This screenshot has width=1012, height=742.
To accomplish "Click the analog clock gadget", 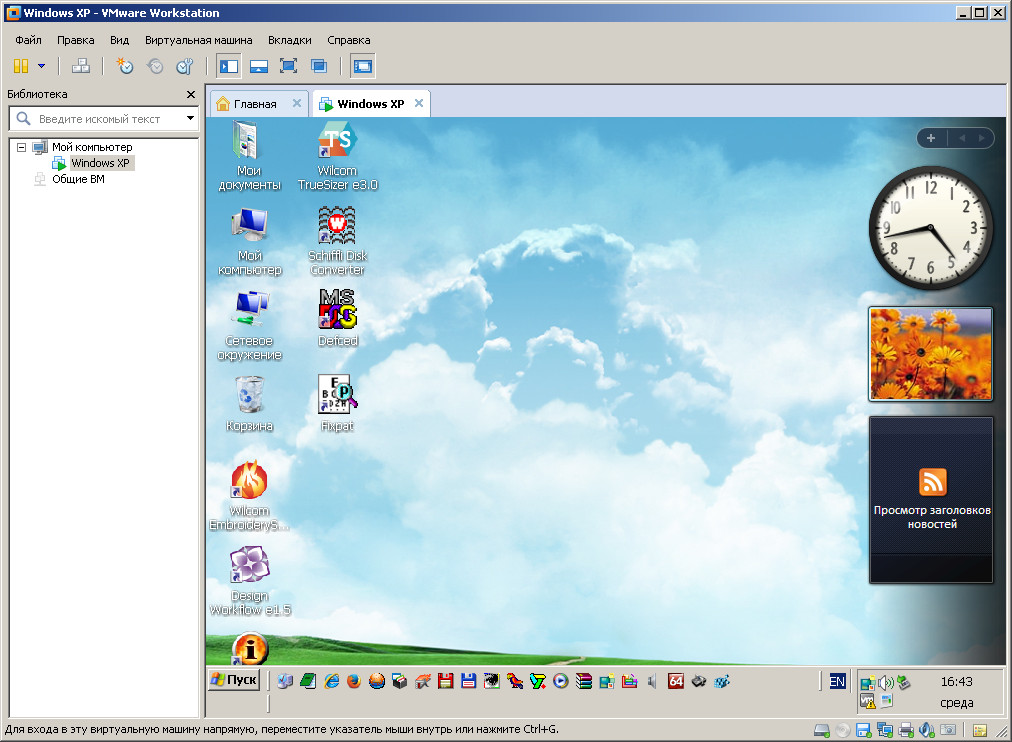I will click(x=930, y=227).
